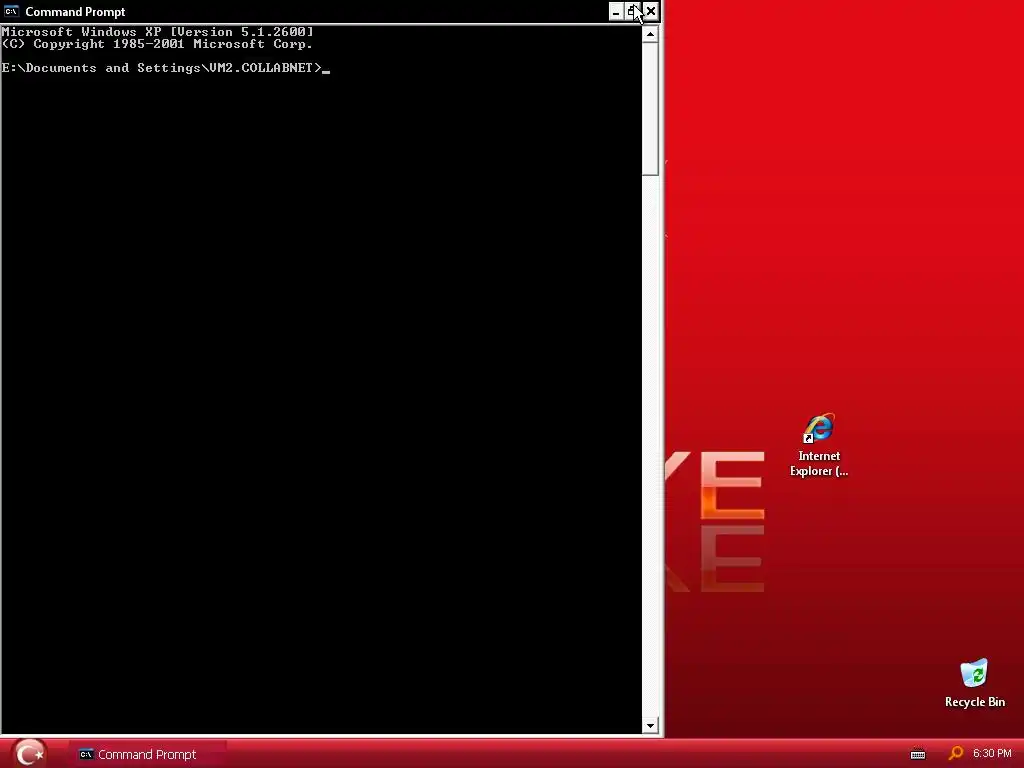Select the 'Recycle Bin' label text
Image resolution: width=1024 pixels, height=768 pixels.
(974, 702)
